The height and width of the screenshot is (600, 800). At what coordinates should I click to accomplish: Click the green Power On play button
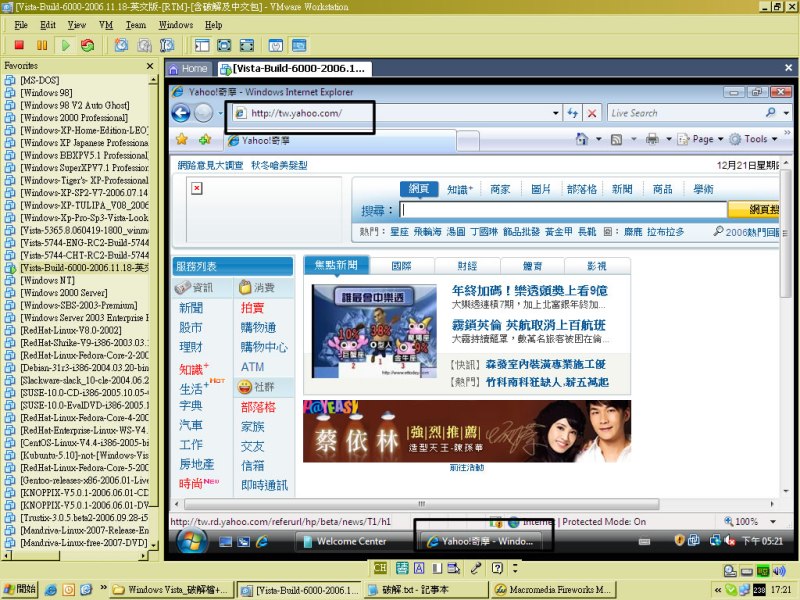65,45
